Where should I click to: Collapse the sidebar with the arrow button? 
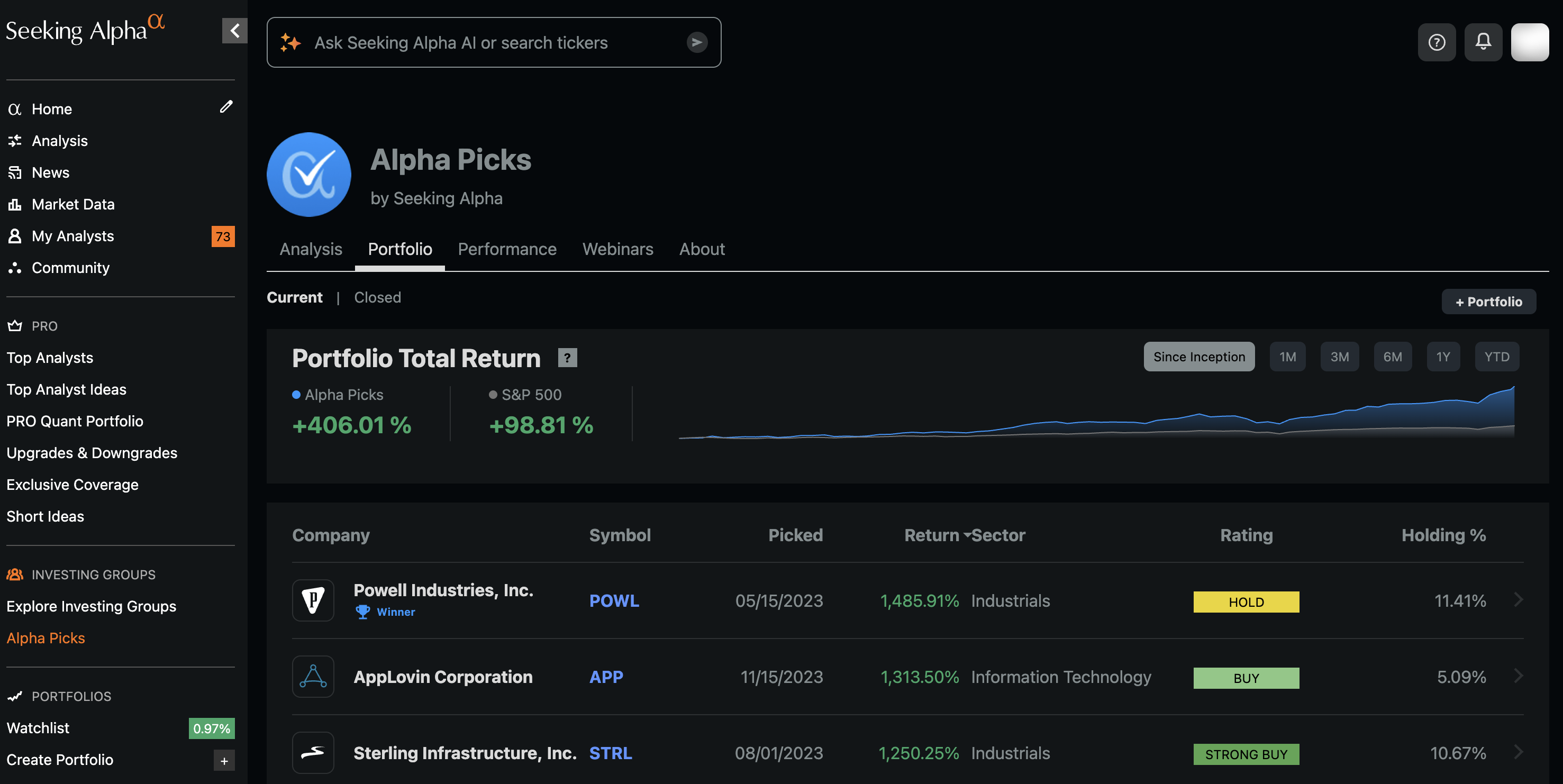[234, 30]
